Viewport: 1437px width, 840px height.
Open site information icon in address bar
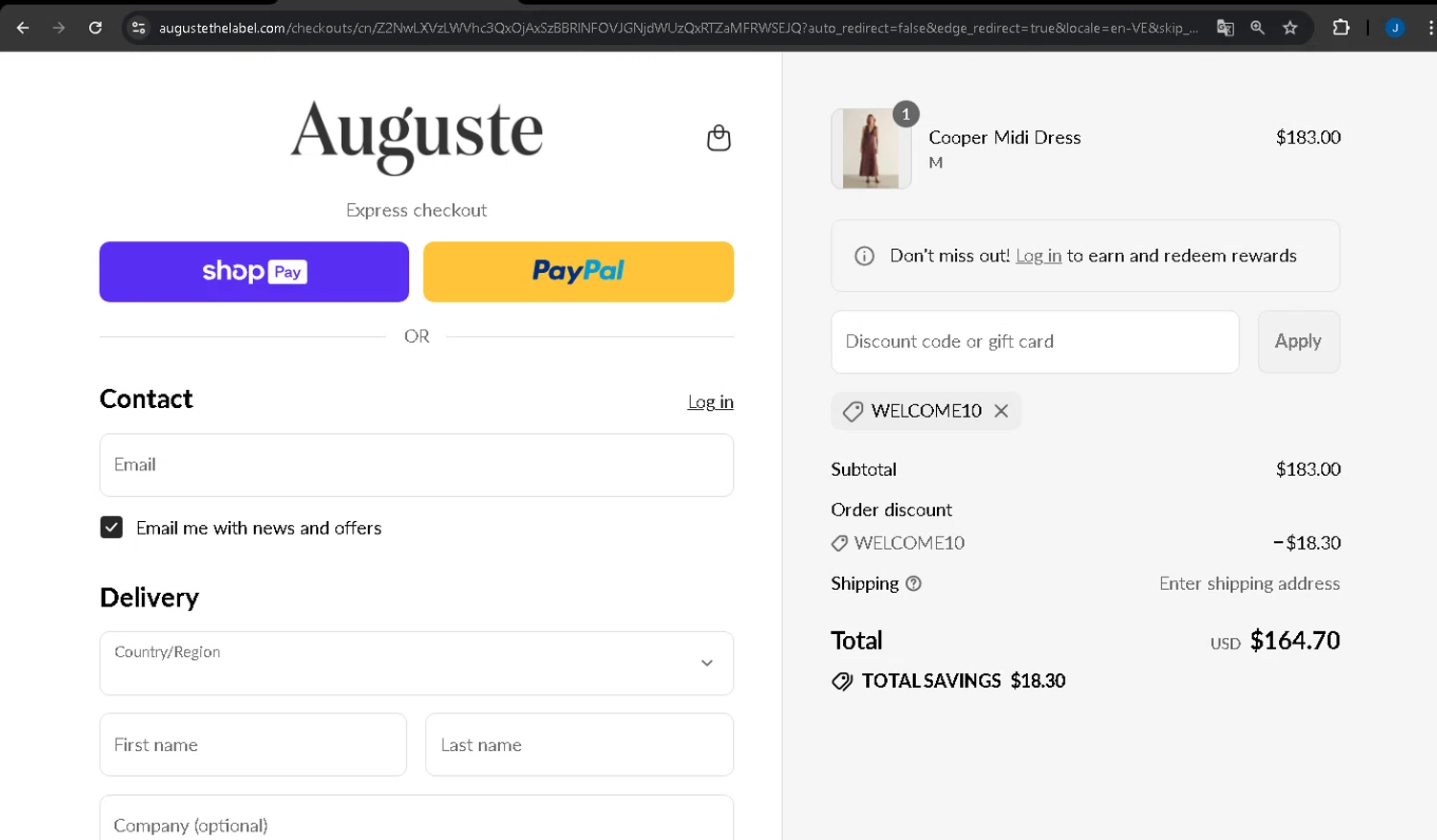pos(139,28)
